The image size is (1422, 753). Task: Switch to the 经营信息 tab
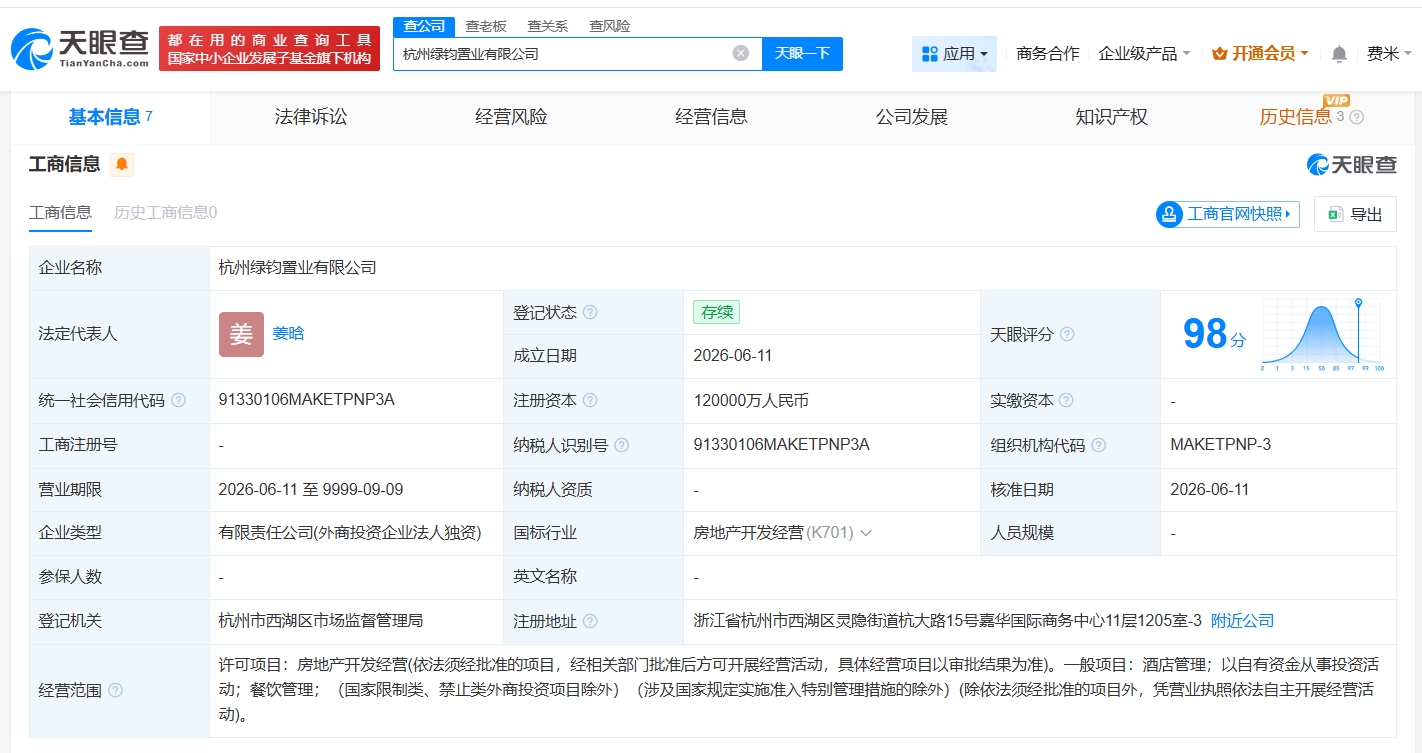click(x=711, y=117)
